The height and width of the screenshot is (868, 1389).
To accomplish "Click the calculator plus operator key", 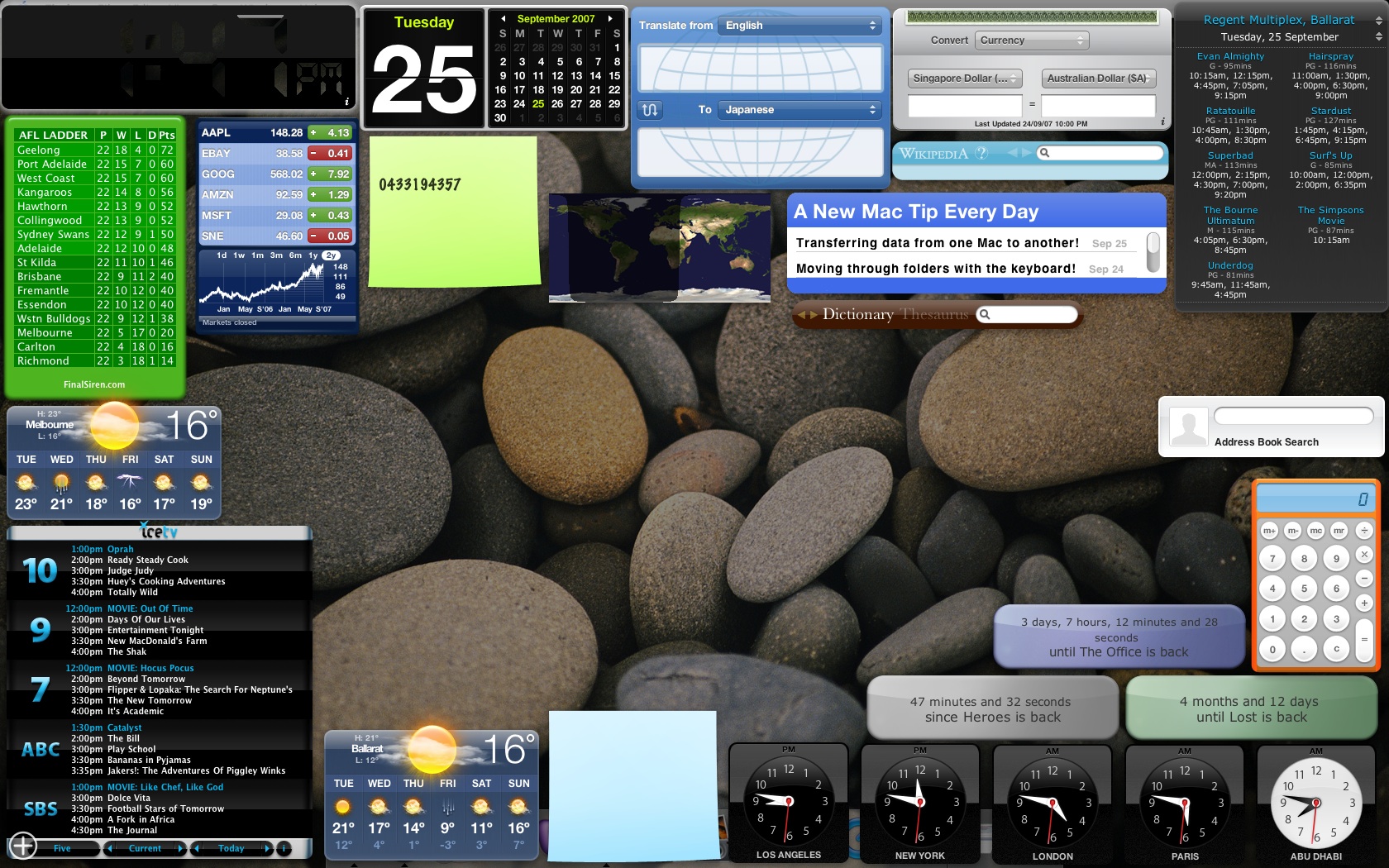I will [1364, 603].
